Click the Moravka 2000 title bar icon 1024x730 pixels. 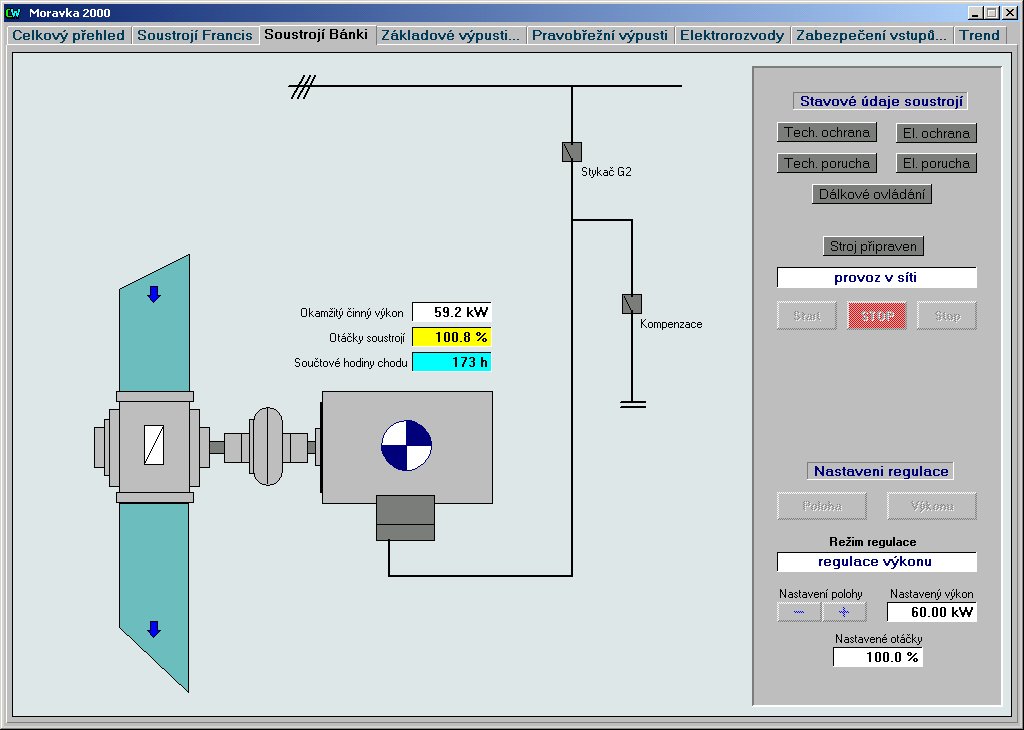(x=13, y=13)
